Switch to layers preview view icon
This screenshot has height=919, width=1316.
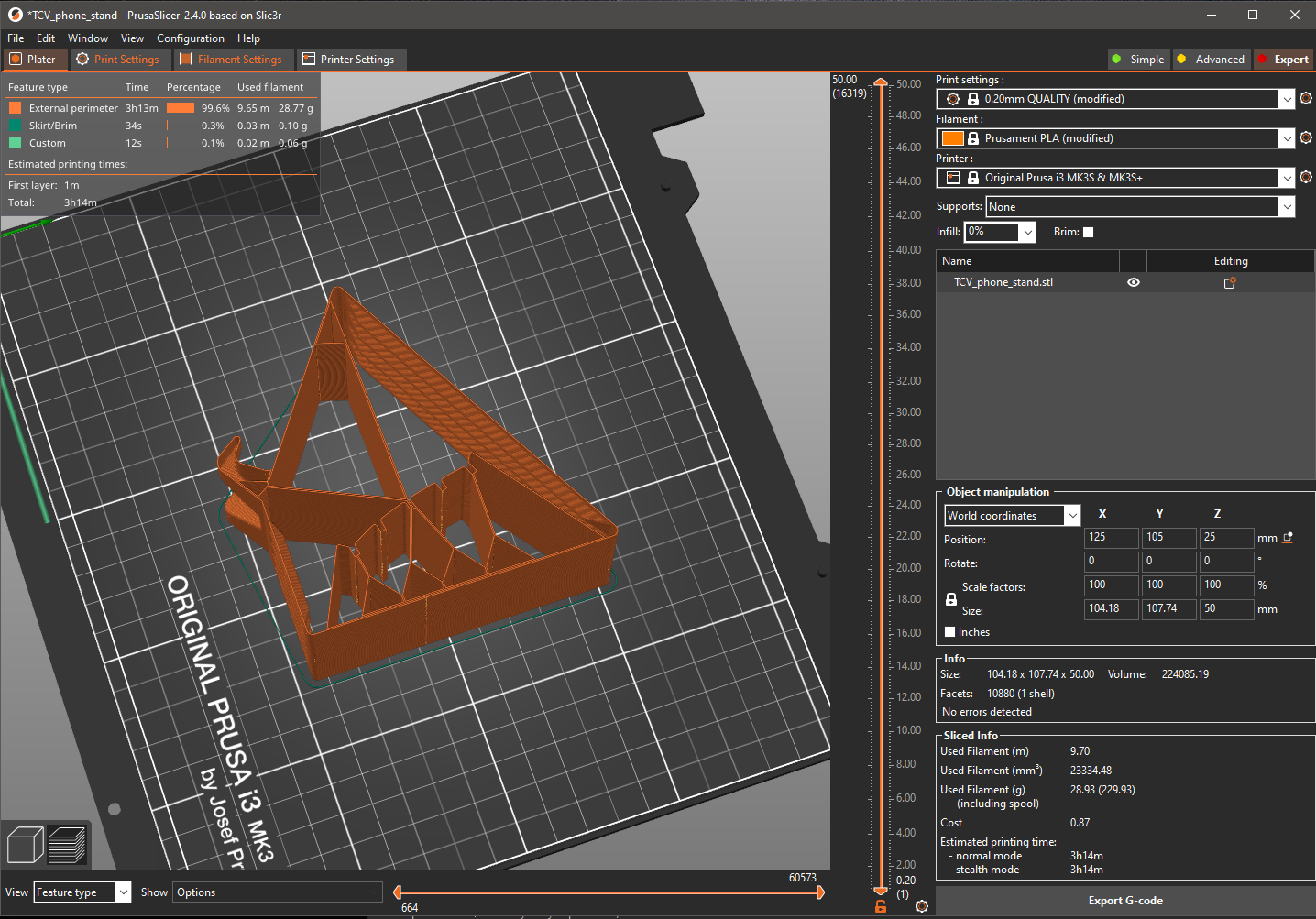pos(66,844)
